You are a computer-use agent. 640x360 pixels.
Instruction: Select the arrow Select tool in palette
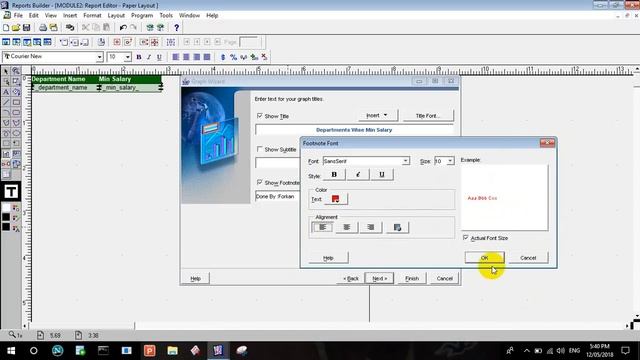coord(6,71)
